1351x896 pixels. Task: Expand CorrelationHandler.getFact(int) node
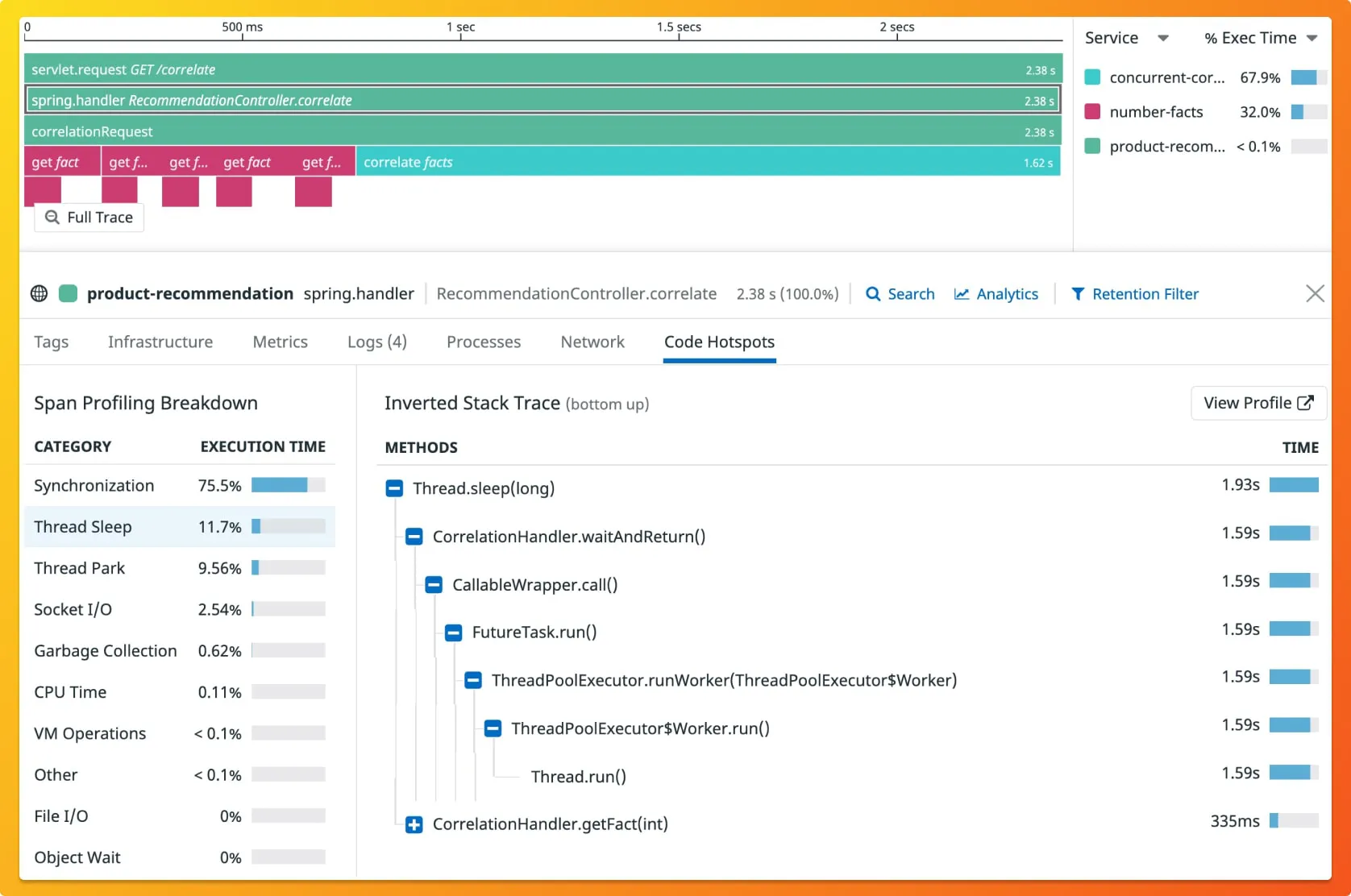tap(414, 824)
